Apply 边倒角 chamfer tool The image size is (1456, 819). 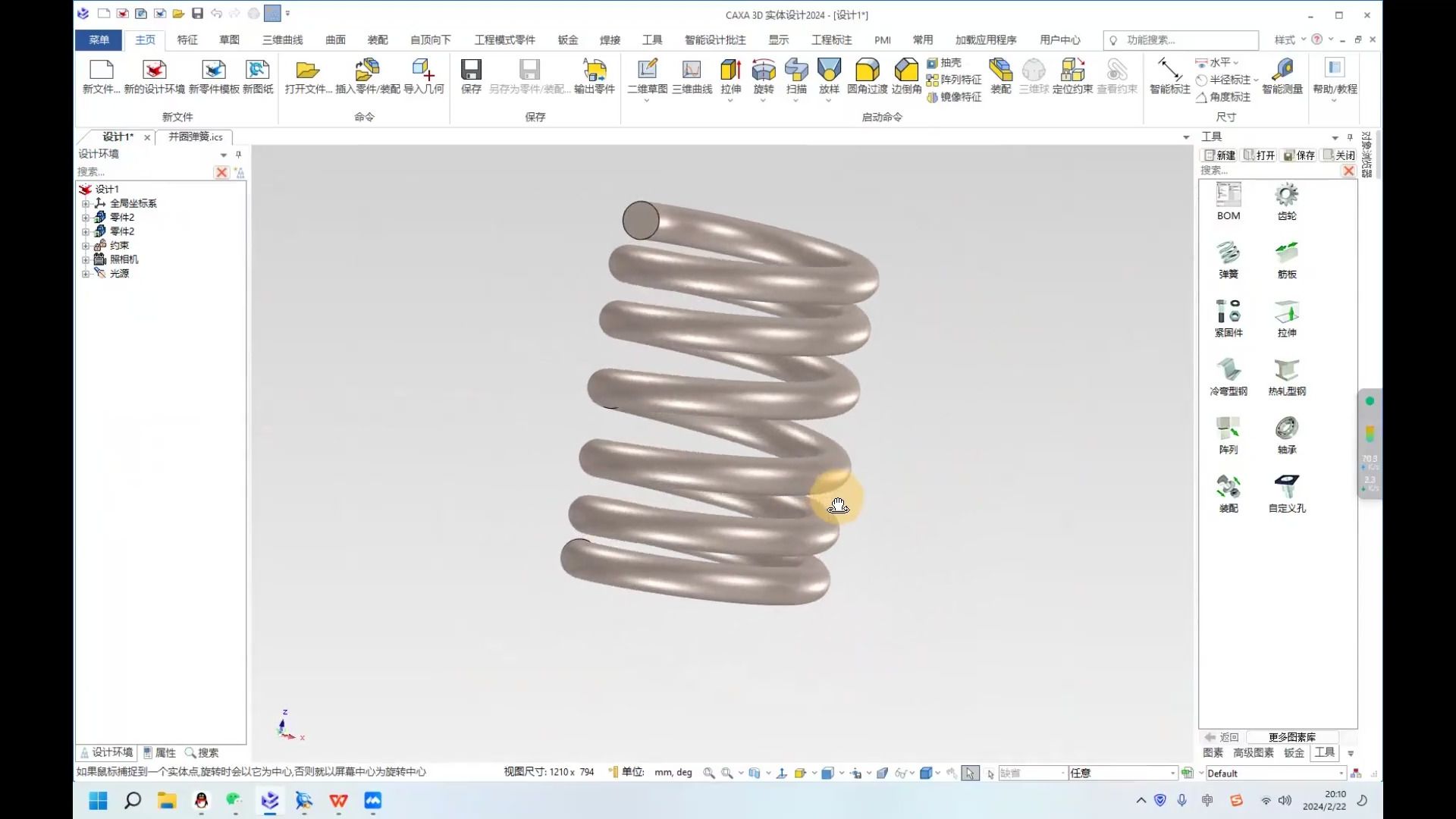point(906,77)
